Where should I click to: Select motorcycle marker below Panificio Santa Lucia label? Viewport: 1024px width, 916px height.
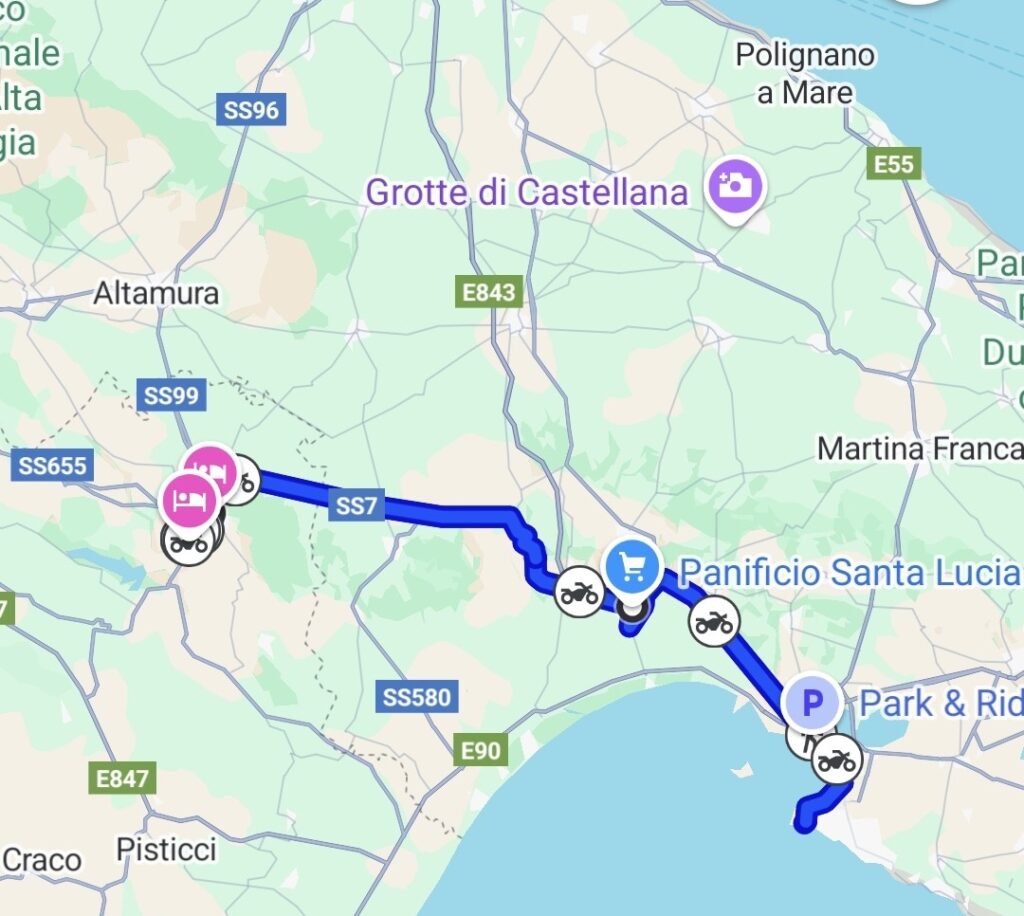(x=714, y=623)
